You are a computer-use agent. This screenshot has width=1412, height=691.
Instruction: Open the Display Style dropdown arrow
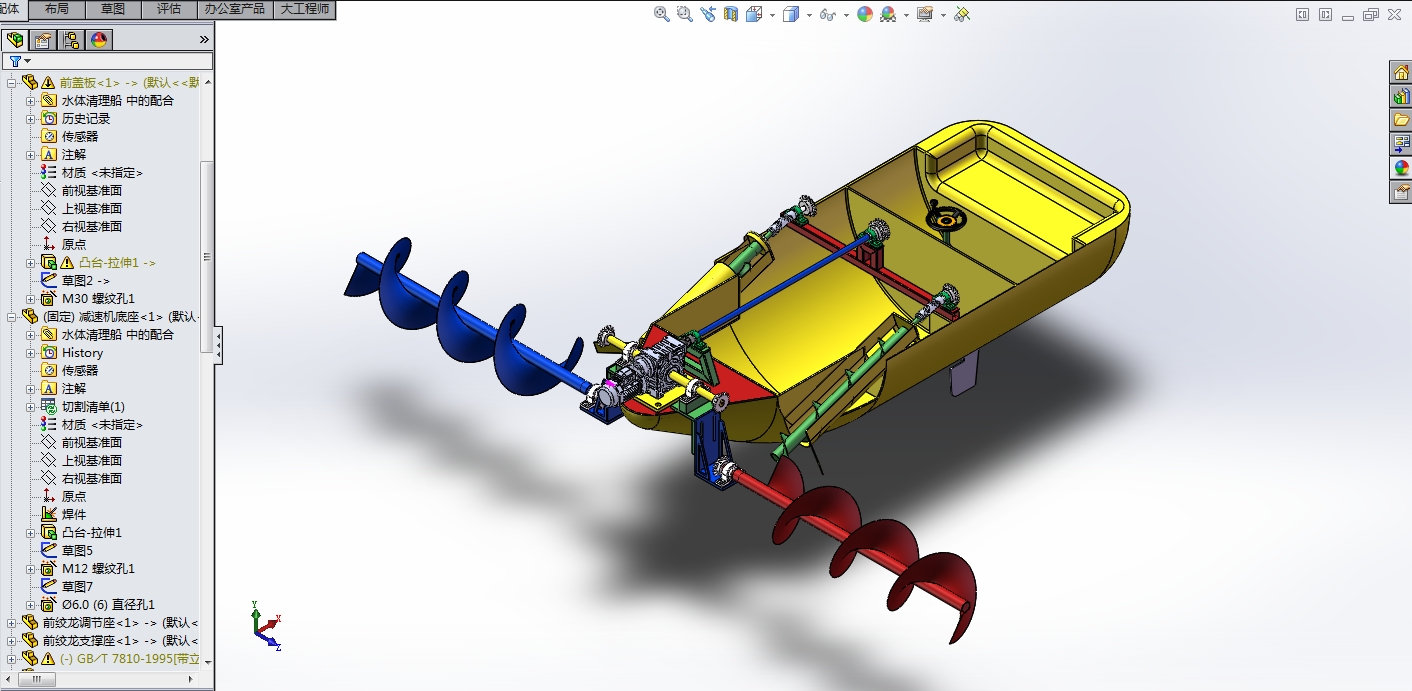[x=809, y=15]
